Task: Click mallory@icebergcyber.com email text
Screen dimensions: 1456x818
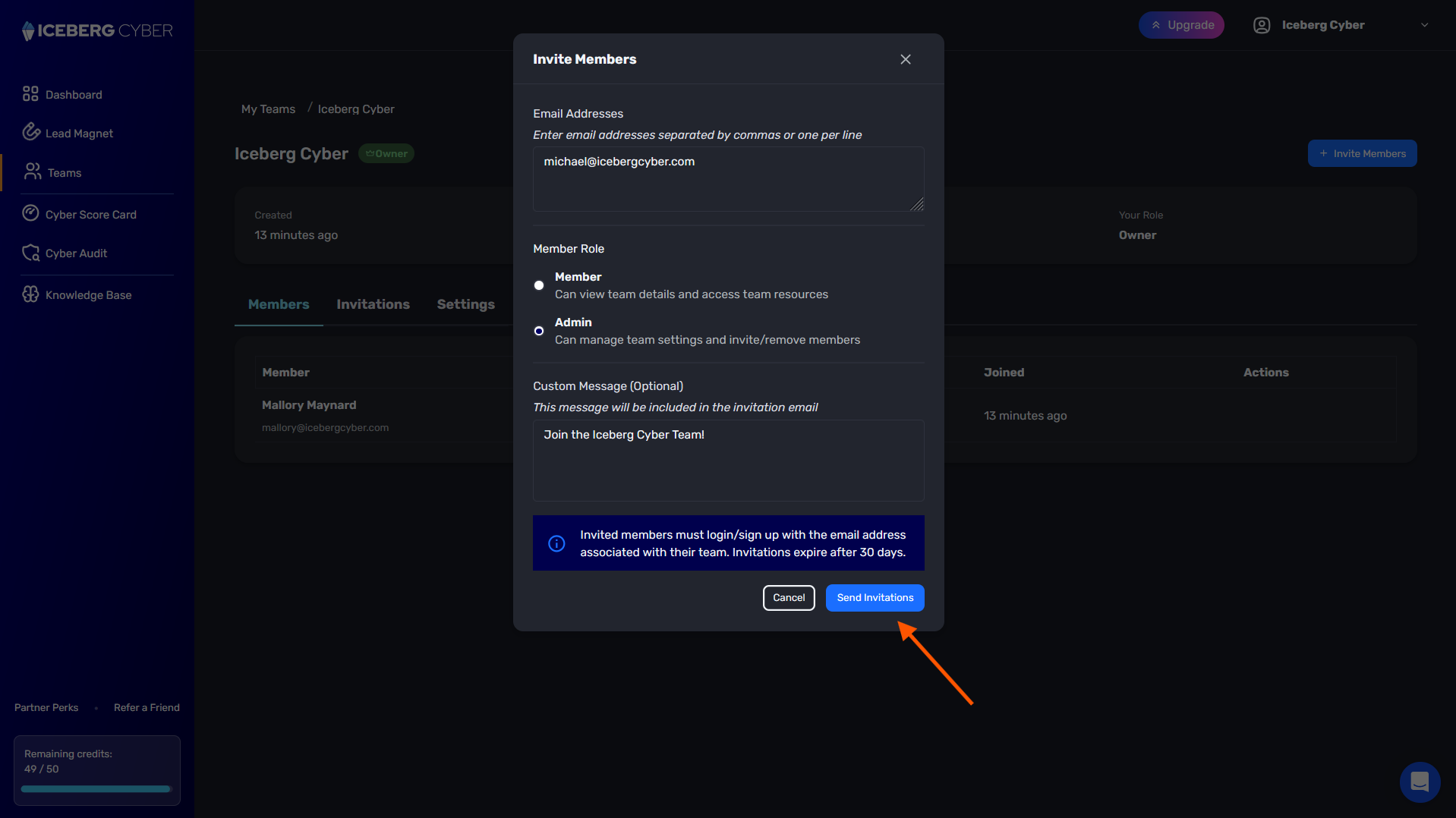Action: click(x=325, y=428)
